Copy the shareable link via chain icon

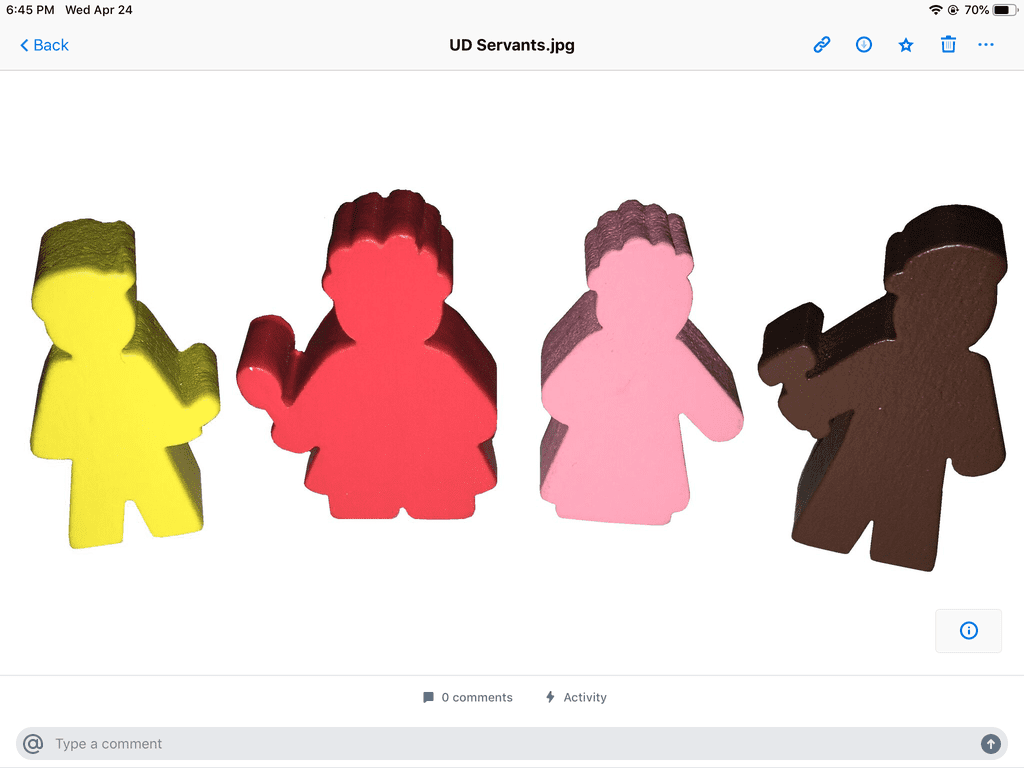tap(822, 45)
